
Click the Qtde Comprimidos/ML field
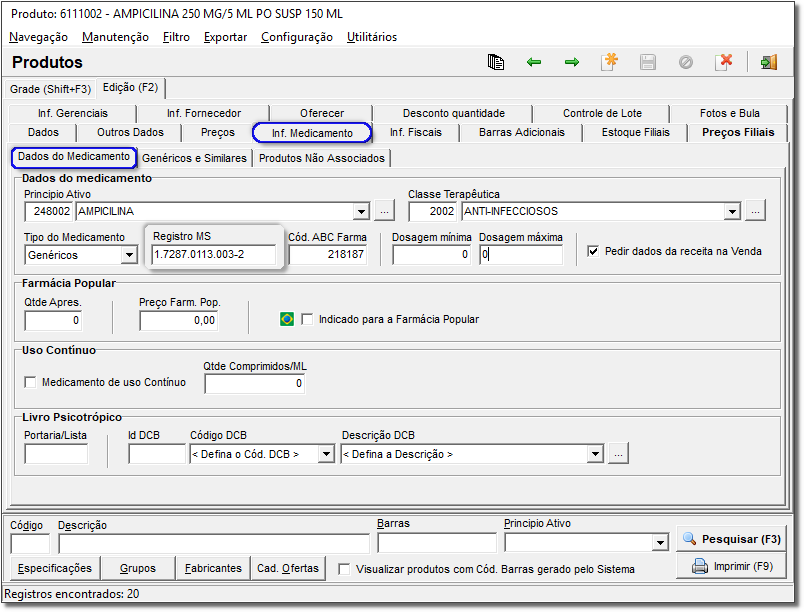click(x=254, y=383)
